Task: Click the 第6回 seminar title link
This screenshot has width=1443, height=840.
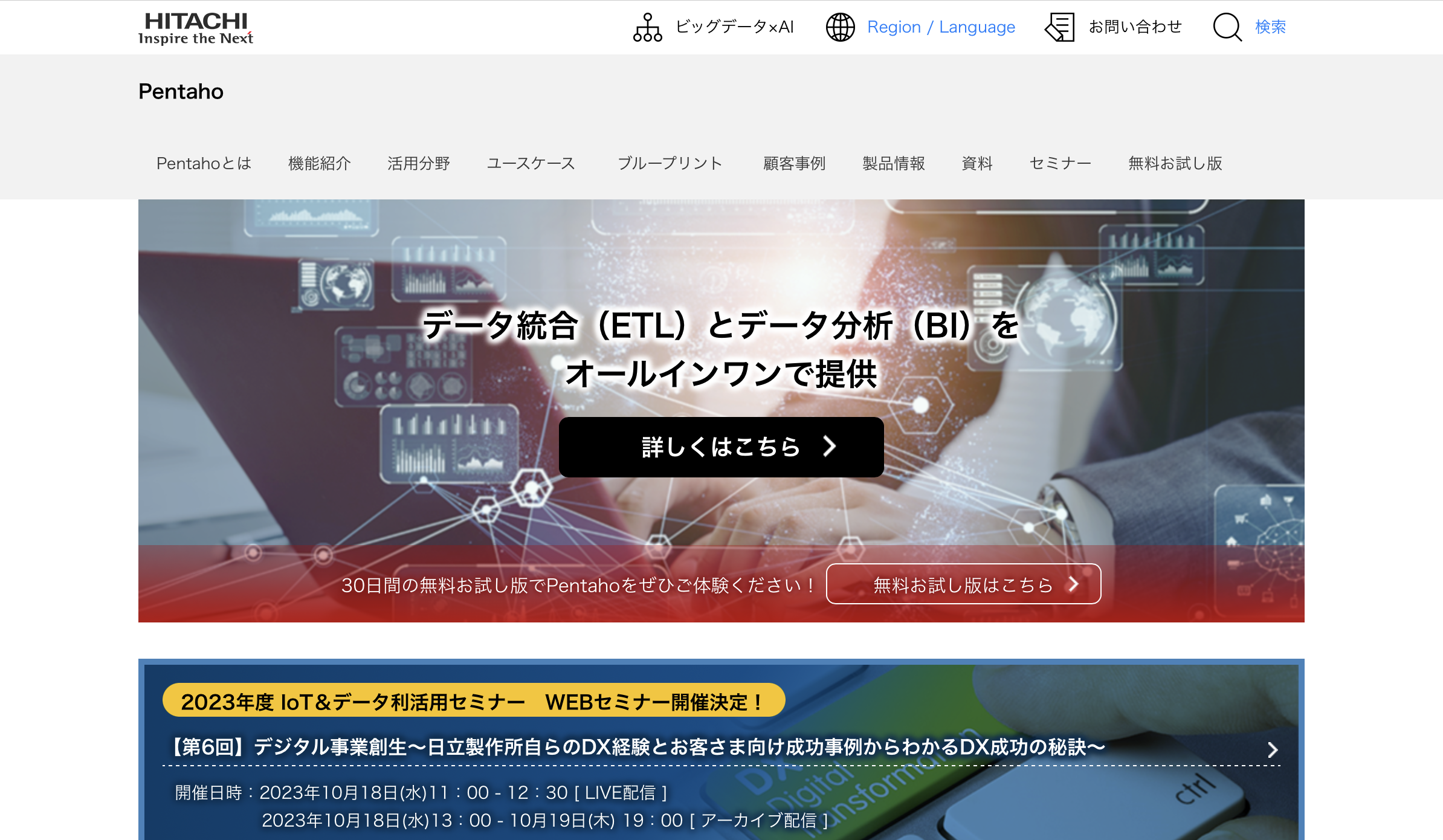Action: [x=637, y=747]
